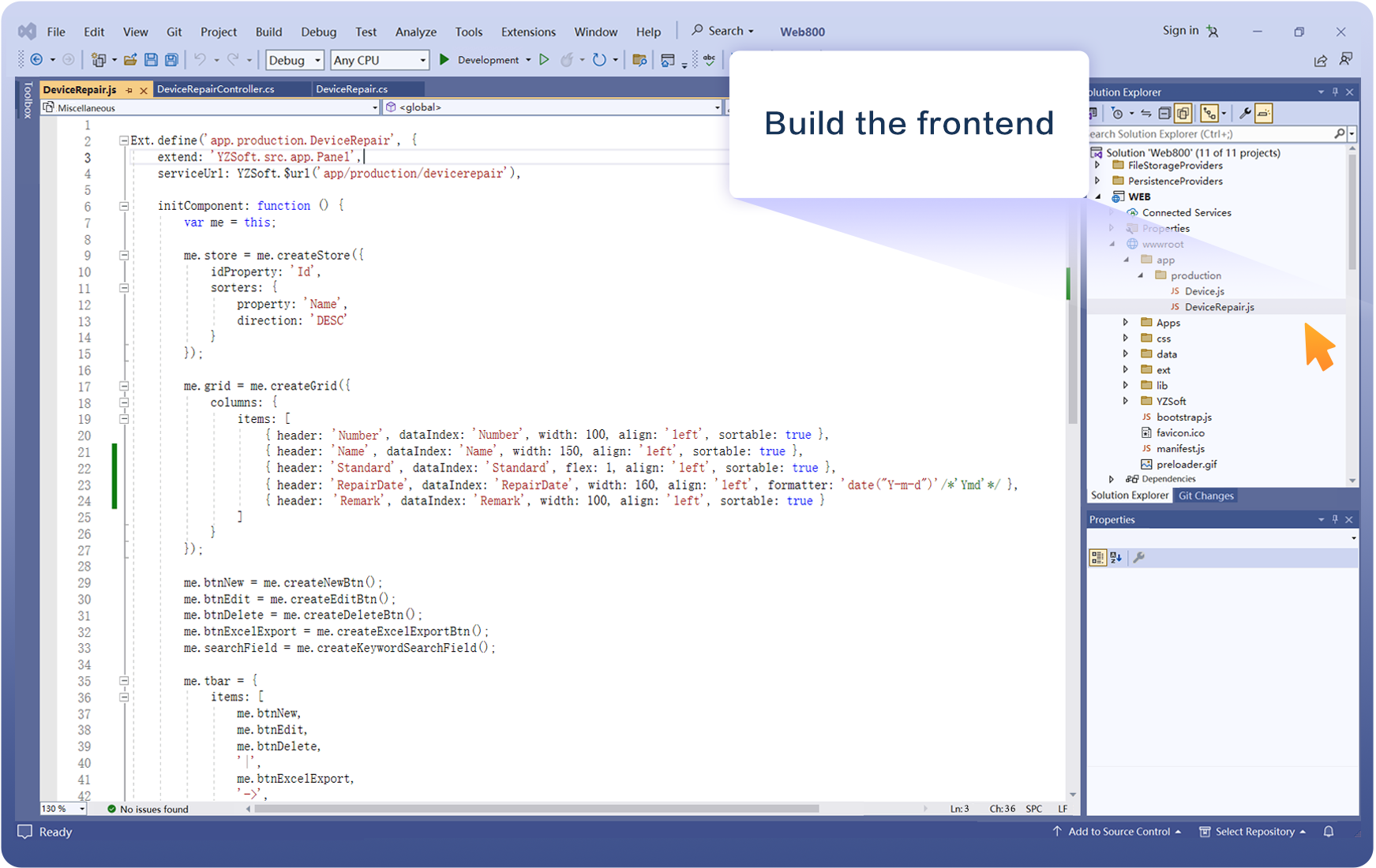Click the Share icon at top right
The height and width of the screenshot is (868, 1376).
pos(1320,60)
